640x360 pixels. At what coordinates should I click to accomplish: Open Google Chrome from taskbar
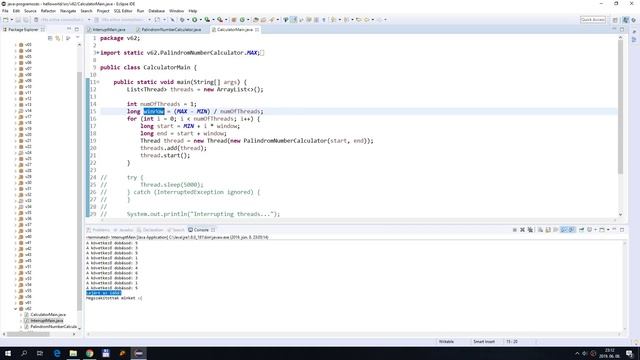tap(89, 353)
